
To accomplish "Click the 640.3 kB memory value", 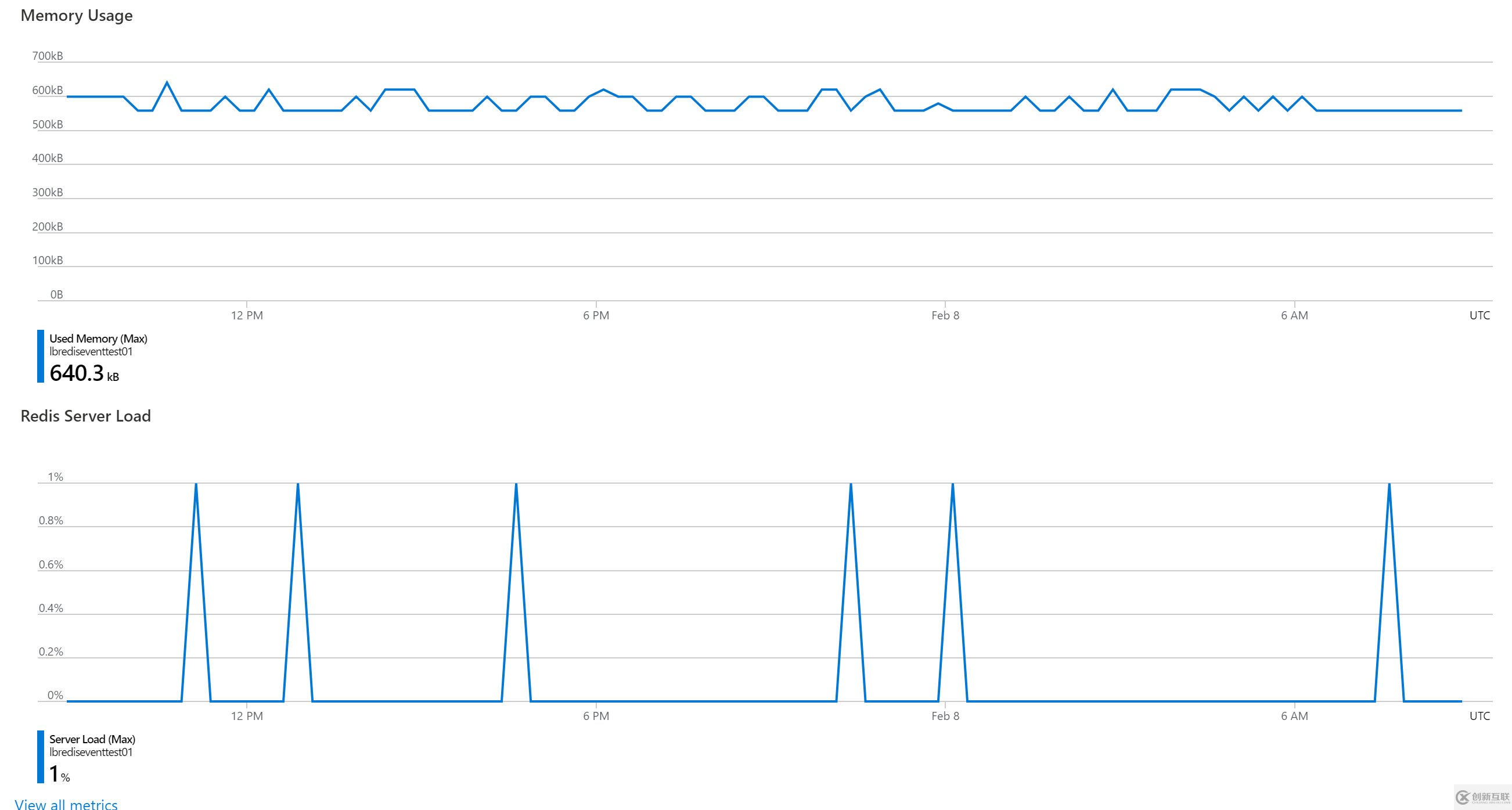I will click(x=84, y=373).
